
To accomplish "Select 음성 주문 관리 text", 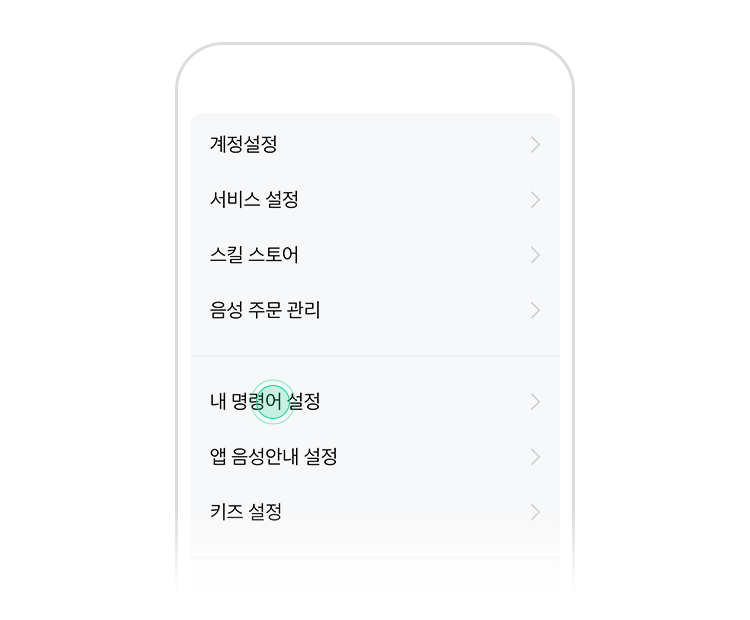I will point(265,310).
